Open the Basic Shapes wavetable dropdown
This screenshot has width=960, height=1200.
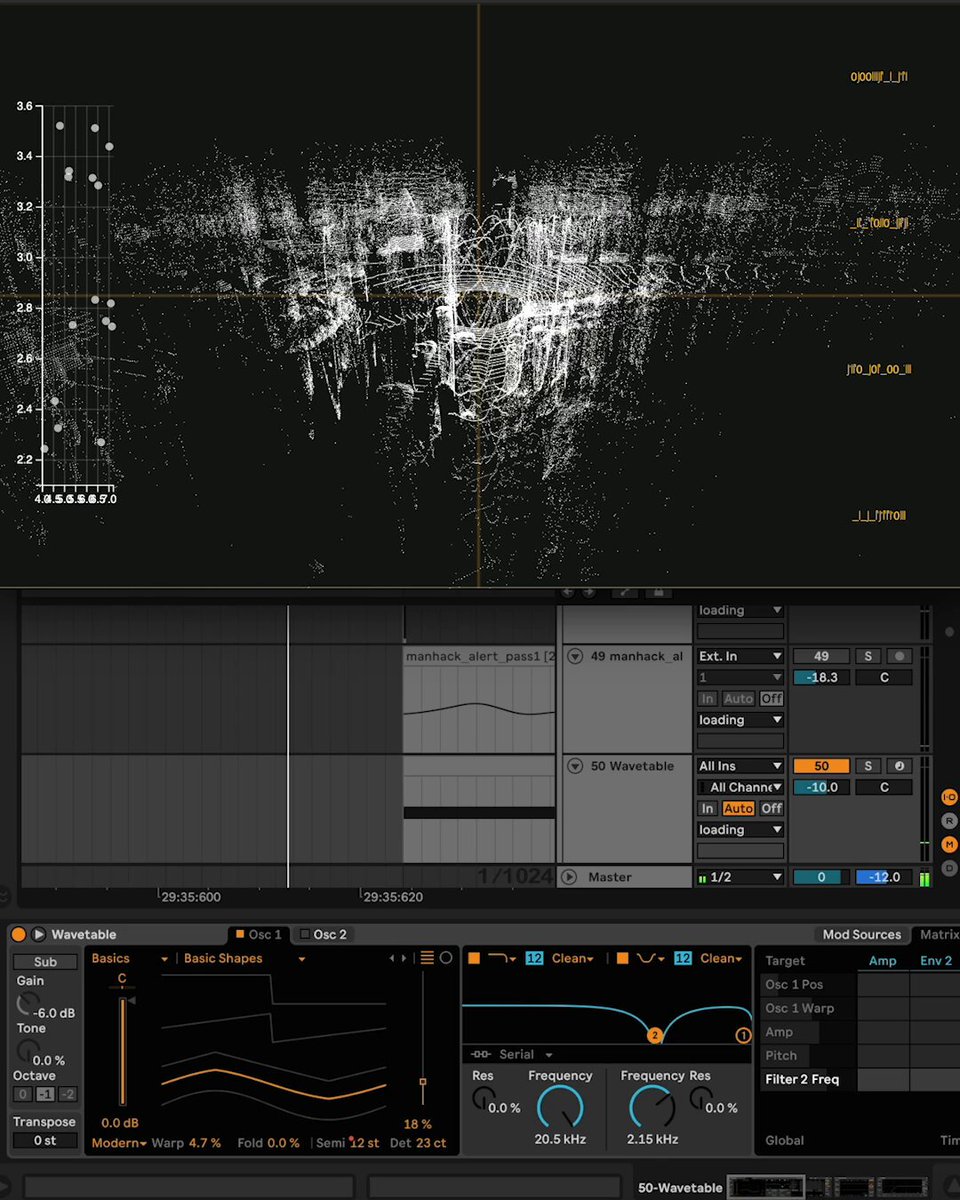tap(244, 958)
